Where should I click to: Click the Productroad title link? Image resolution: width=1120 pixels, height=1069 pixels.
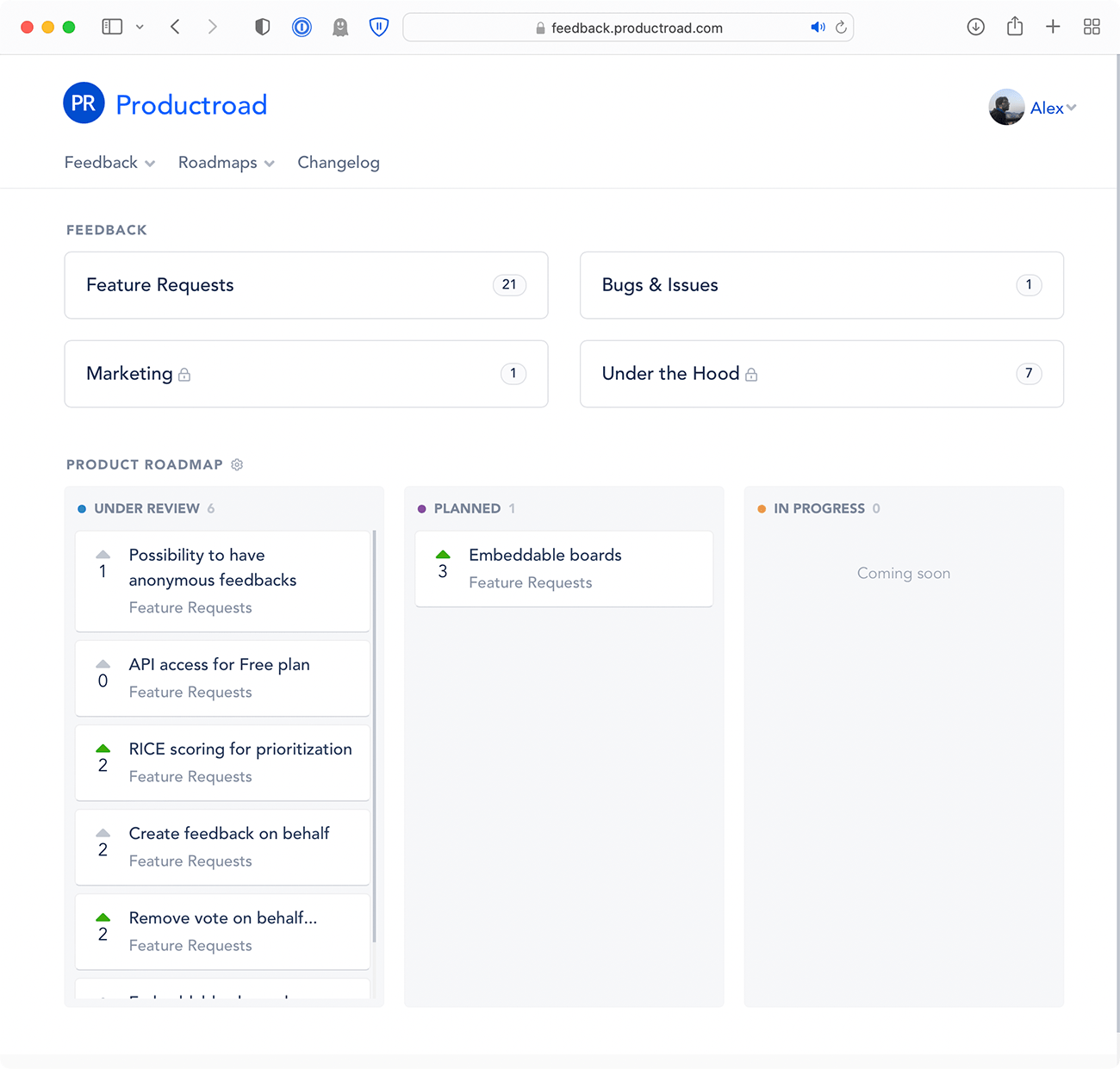[x=191, y=104]
